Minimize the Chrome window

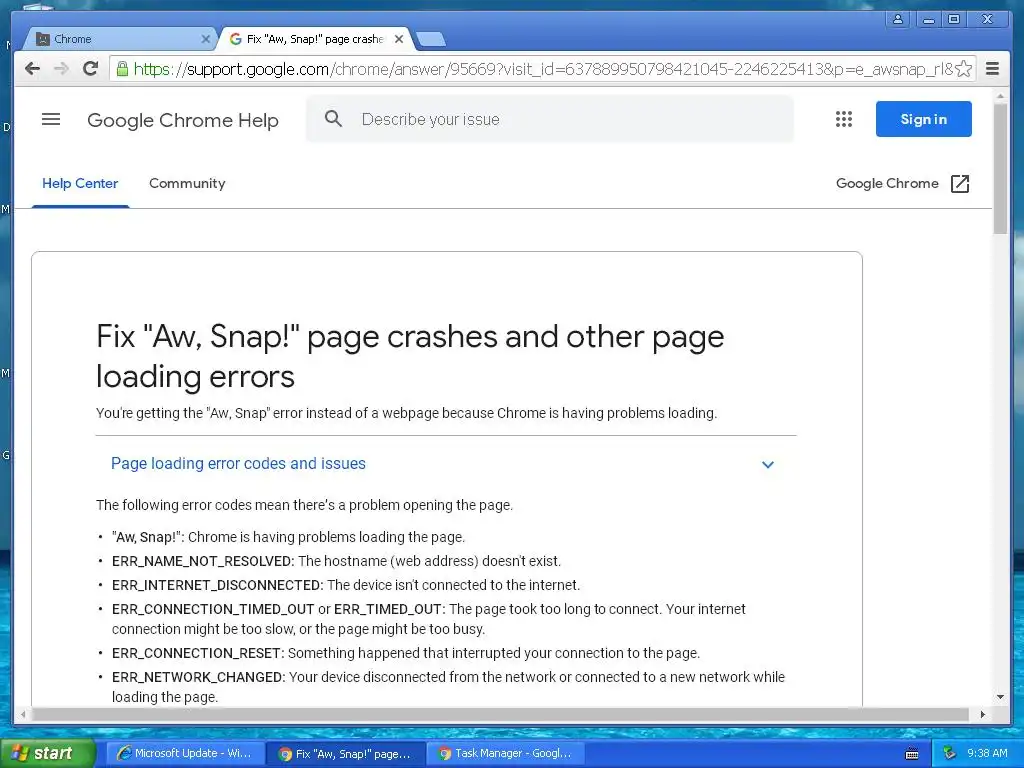tap(927, 19)
